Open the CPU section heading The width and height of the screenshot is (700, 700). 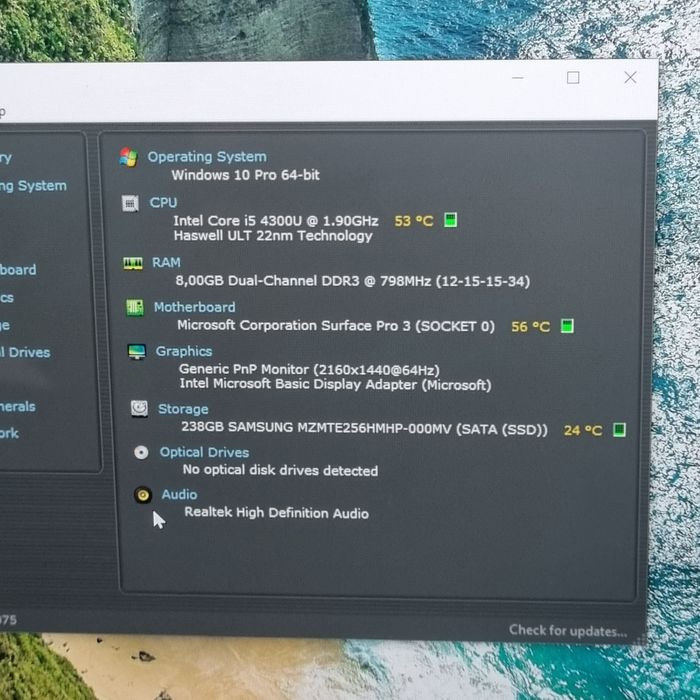tap(163, 203)
